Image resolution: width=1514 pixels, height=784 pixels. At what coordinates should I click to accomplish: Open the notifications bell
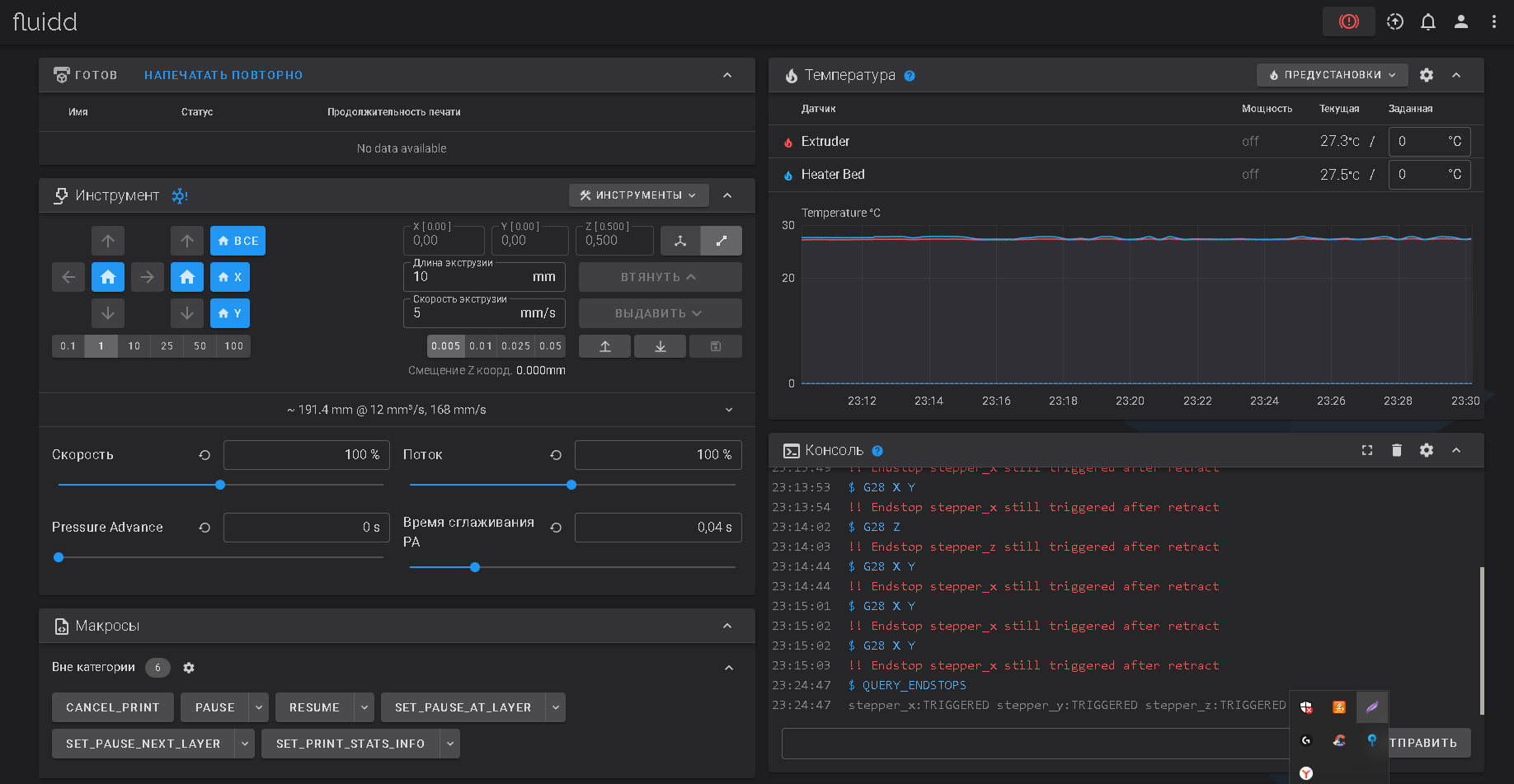[x=1427, y=21]
